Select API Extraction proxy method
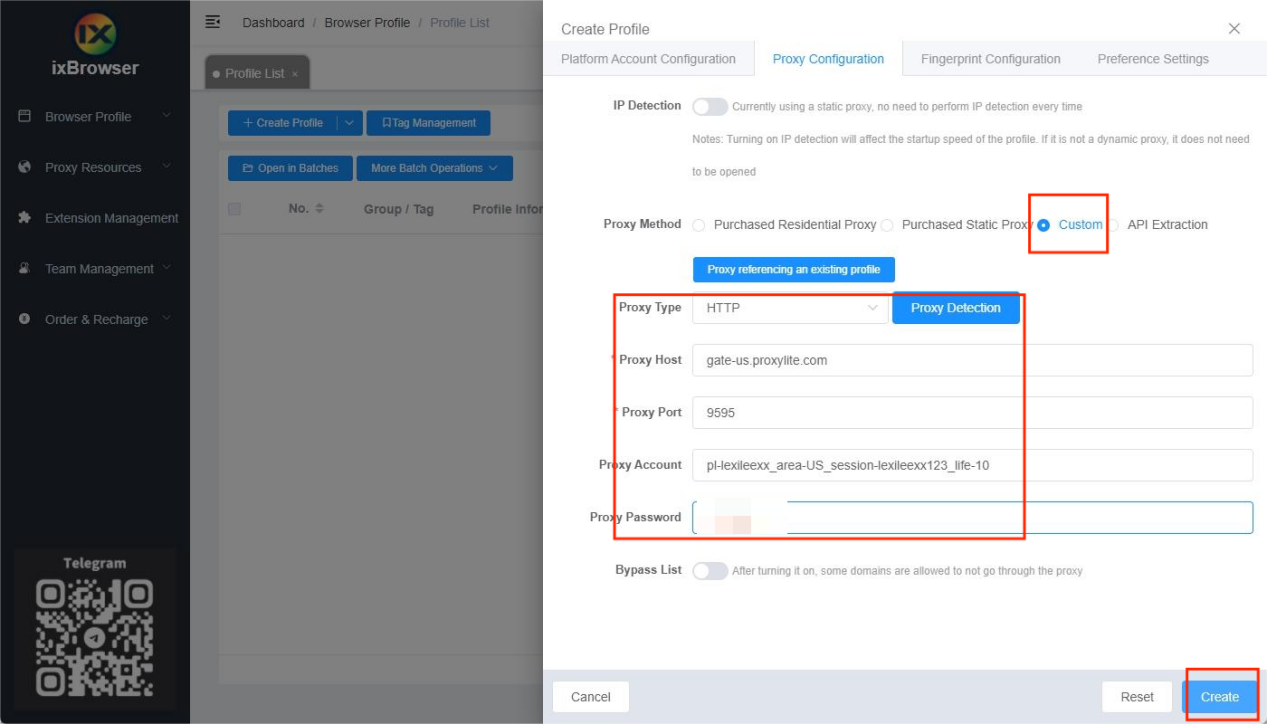The width and height of the screenshot is (1267, 724). 1113,225
